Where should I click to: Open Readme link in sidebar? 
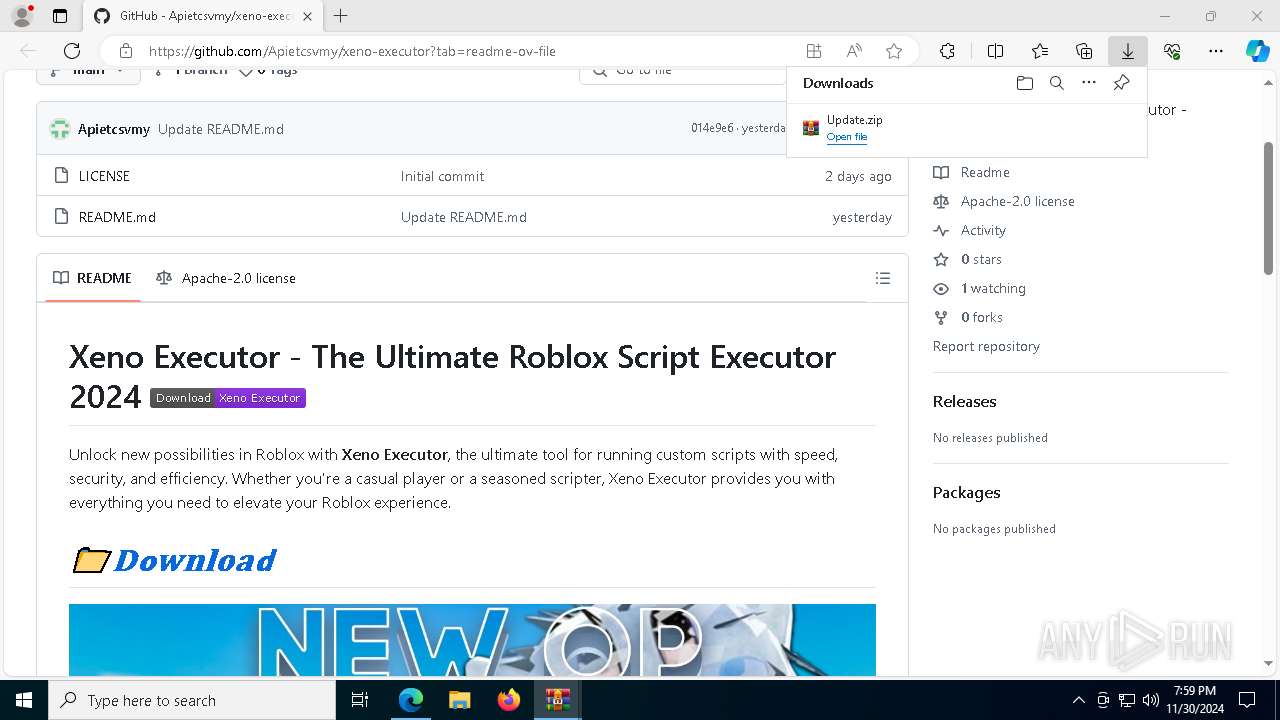click(x=985, y=172)
